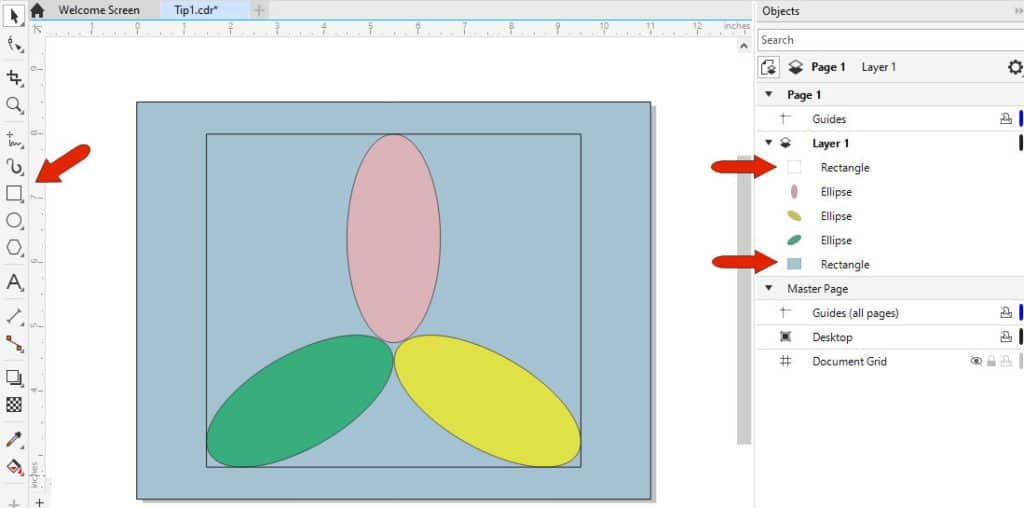Select the Connector tool

[x=14, y=343]
